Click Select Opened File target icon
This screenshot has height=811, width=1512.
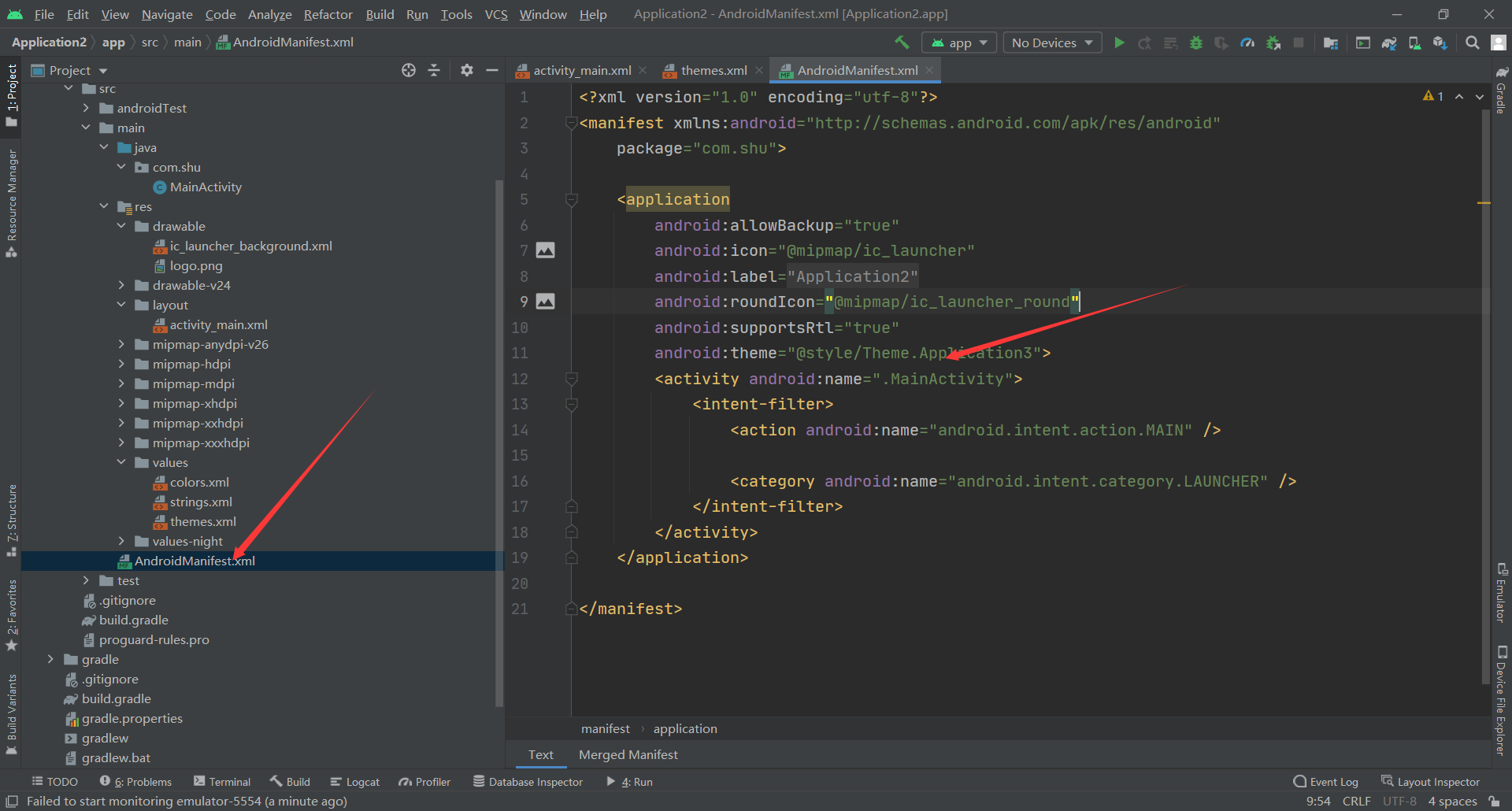coord(409,70)
